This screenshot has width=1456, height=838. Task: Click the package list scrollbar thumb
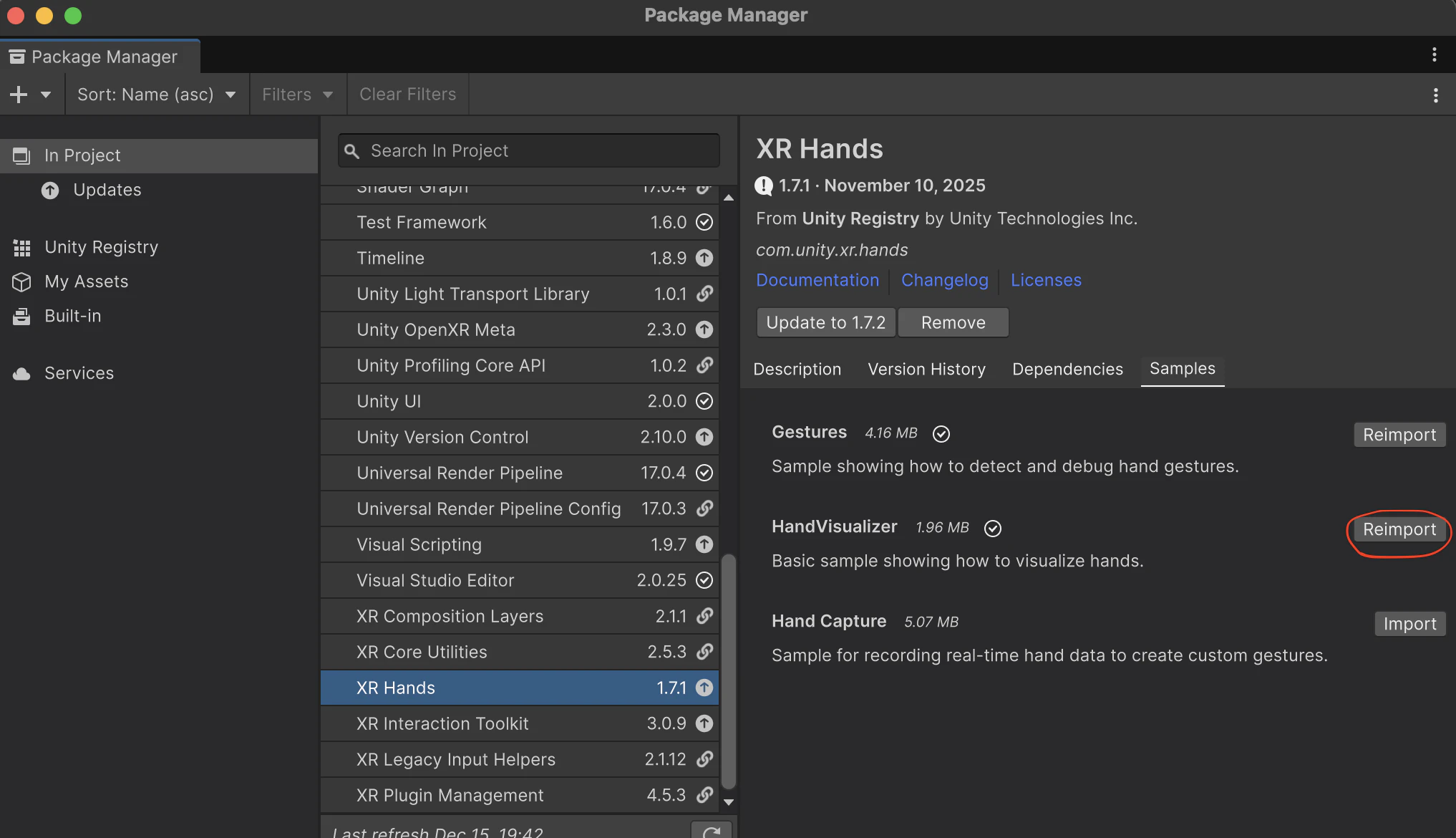click(729, 671)
